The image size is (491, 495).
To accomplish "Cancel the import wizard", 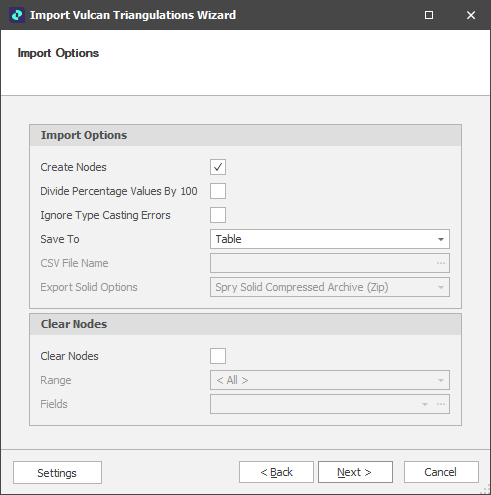I will [x=441, y=472].
